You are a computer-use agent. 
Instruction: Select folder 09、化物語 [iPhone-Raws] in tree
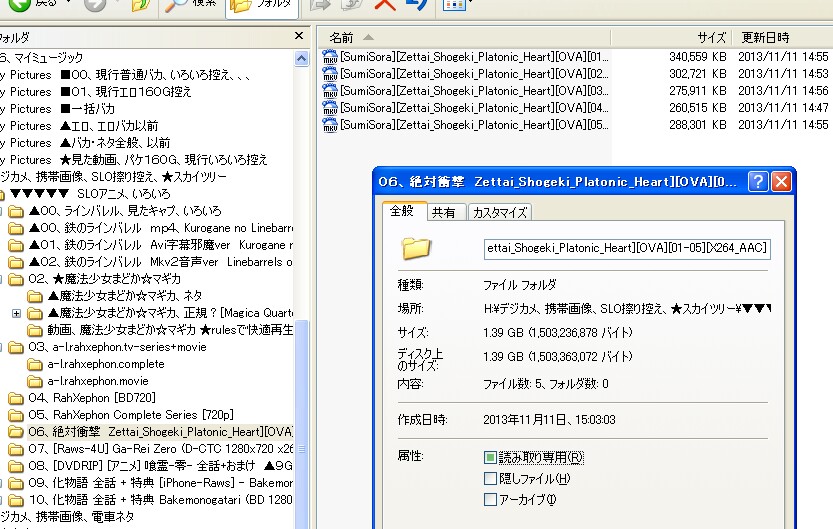[160, 483]
